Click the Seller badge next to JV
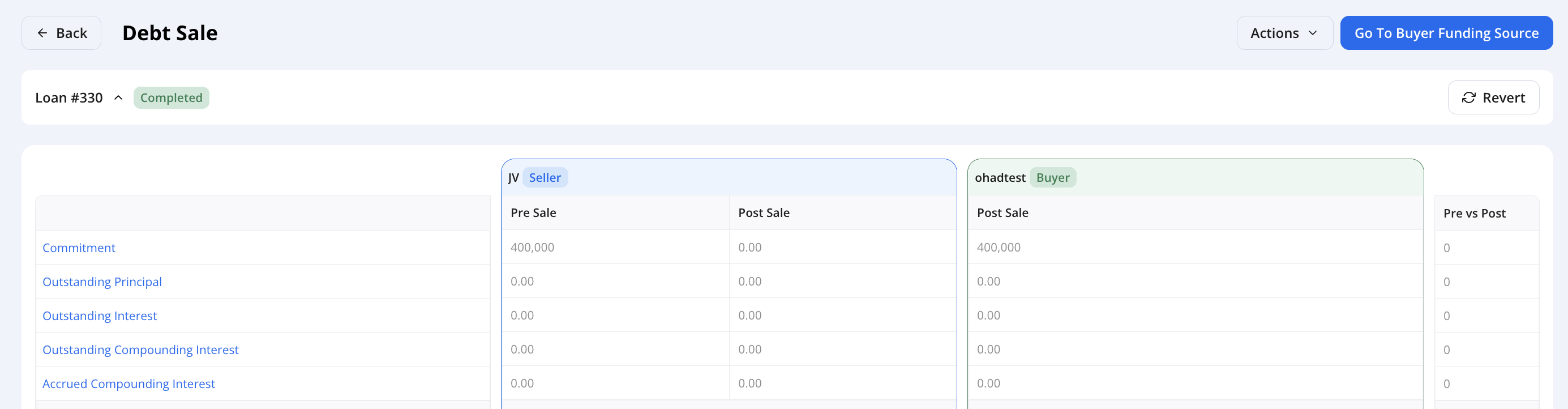The height and width of the screenshot is (409, 1568). pyautogui.click(x=545, y=177)
